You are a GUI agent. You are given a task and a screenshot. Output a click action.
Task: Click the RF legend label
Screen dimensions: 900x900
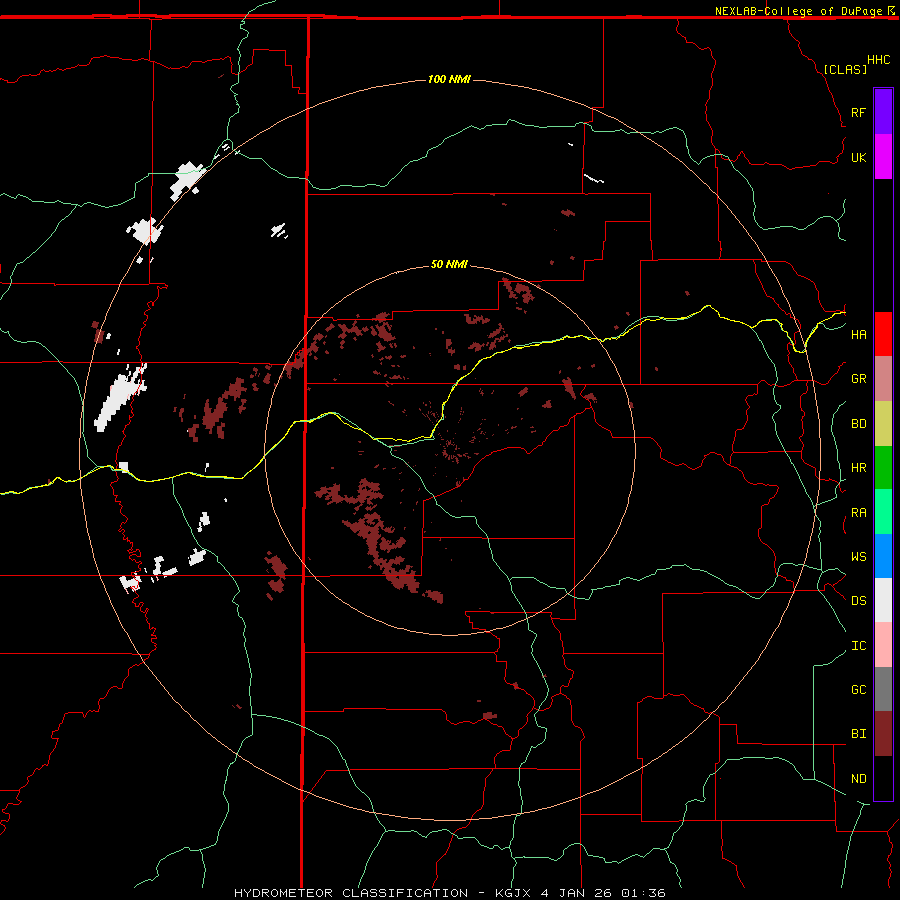tap(858, 112)
